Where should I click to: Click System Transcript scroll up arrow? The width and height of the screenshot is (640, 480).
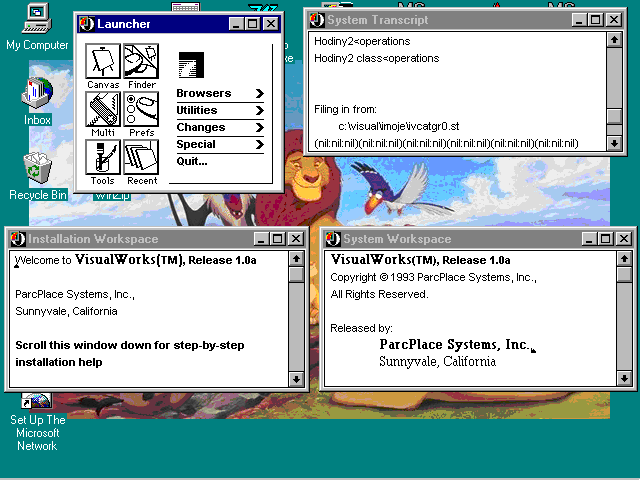pos(614,39)
